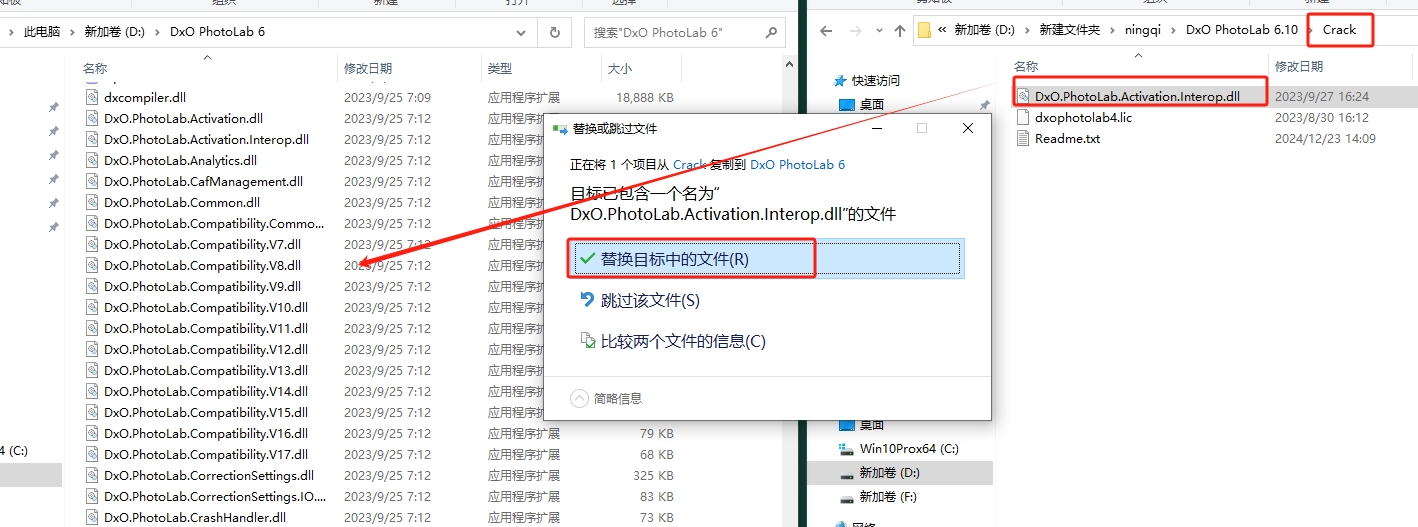Select DxO.PhotoLab.Activation.Interop.dll in Crack window

click(x=1137, y=97)
